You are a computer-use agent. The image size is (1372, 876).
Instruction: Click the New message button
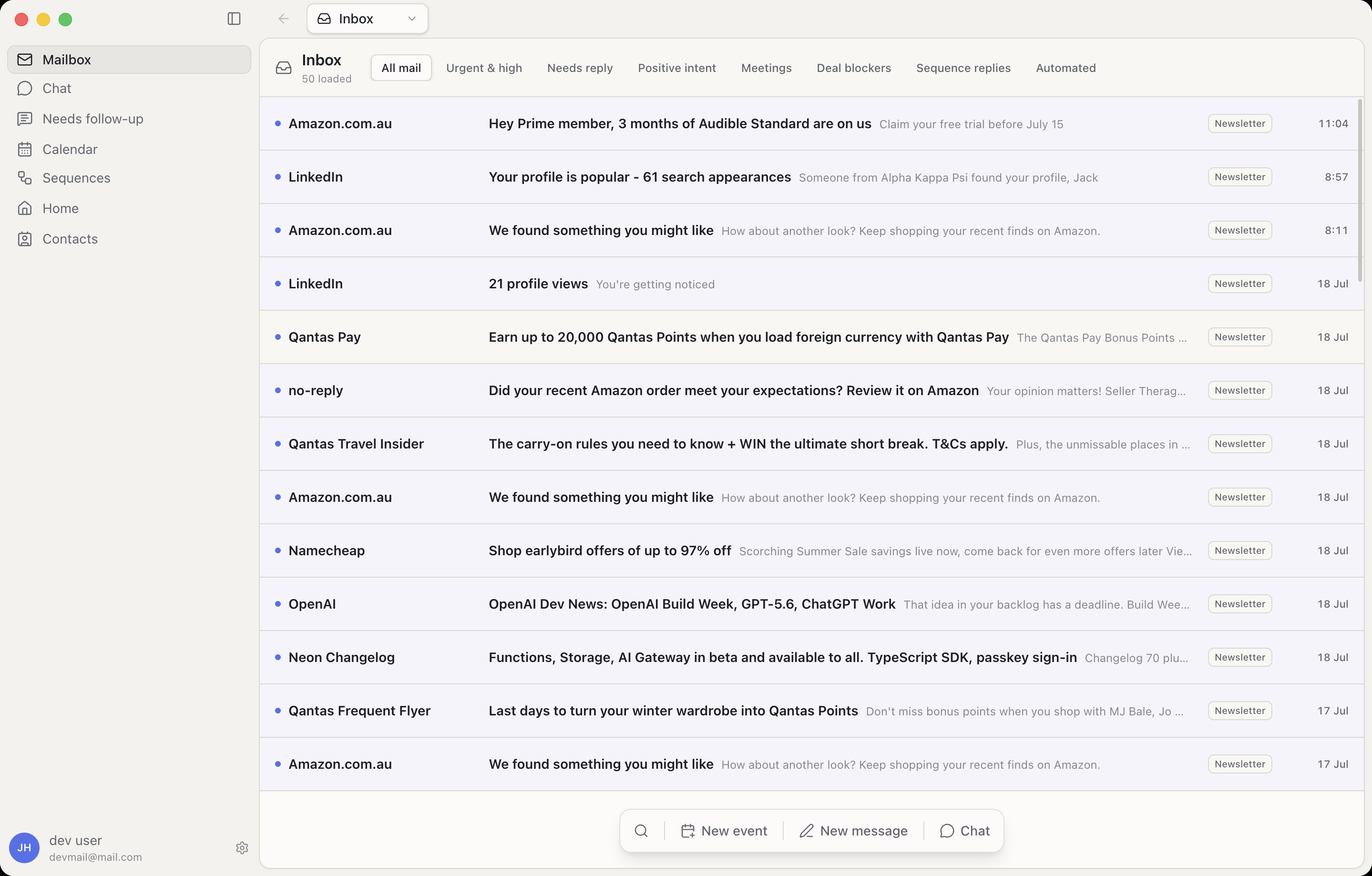click(853, 830)
